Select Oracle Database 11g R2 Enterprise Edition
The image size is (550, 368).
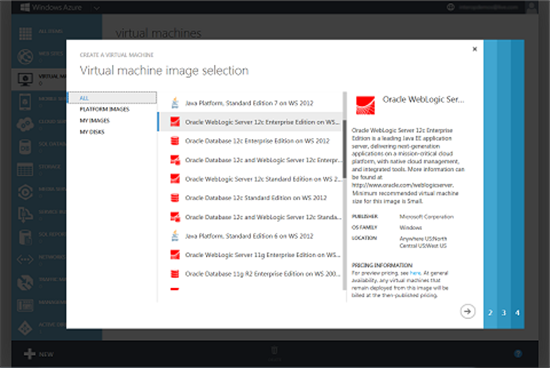click(250, 274)
